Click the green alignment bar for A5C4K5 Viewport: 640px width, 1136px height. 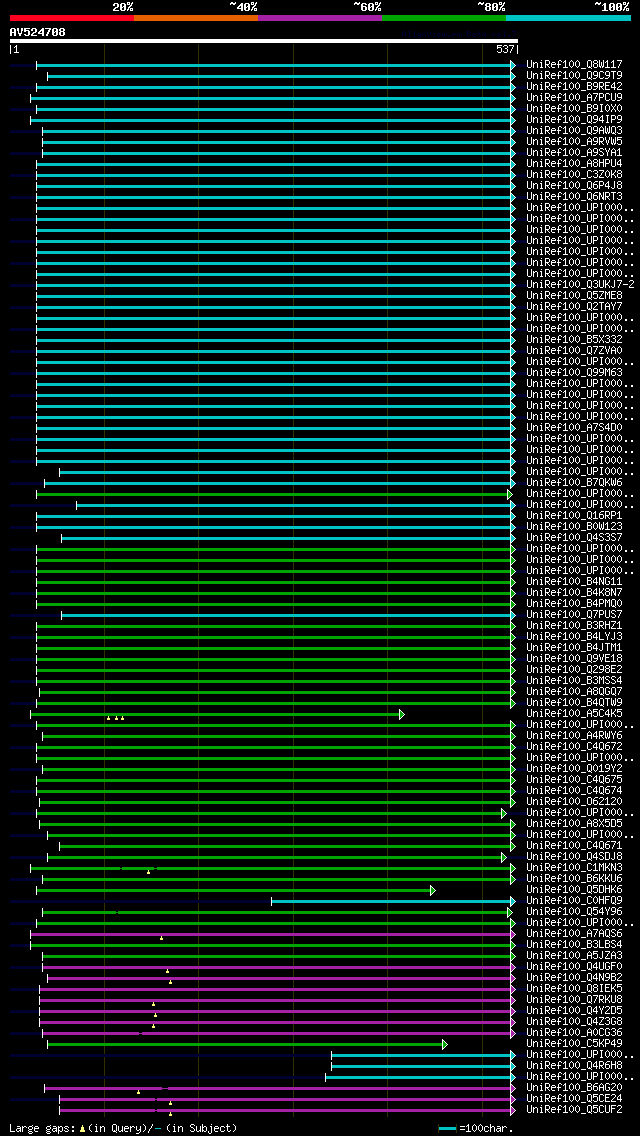(x=217, y=714)
